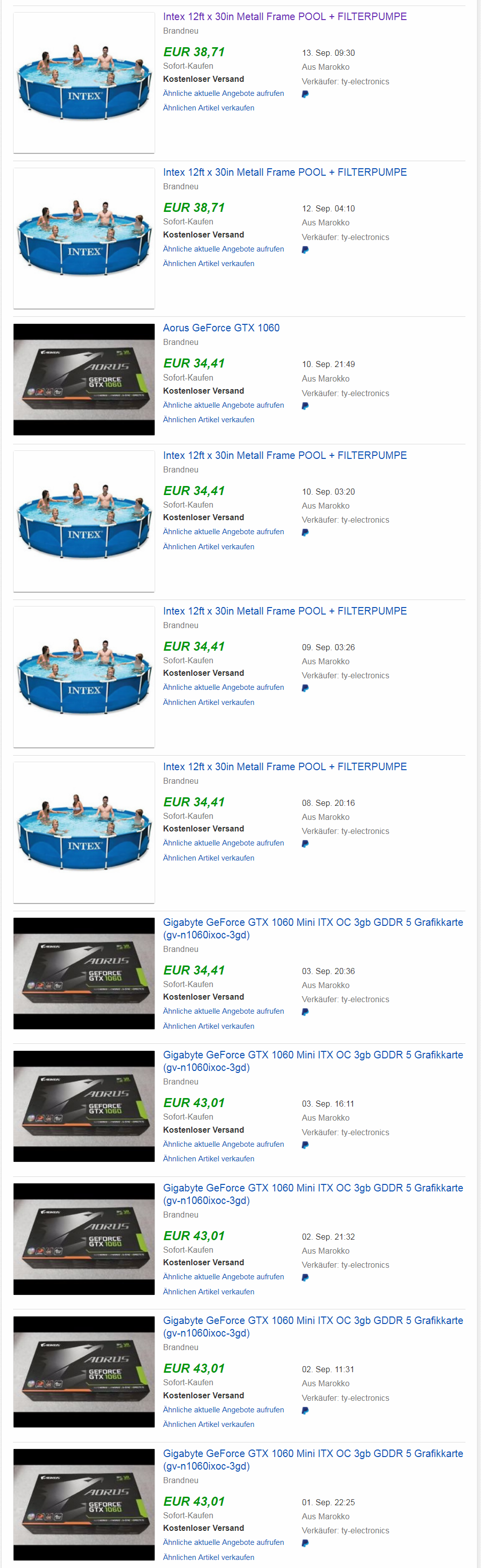Click 'Ähnlichen Artikel verkaufen' for 12. Sep. listing

pos(208,264)
